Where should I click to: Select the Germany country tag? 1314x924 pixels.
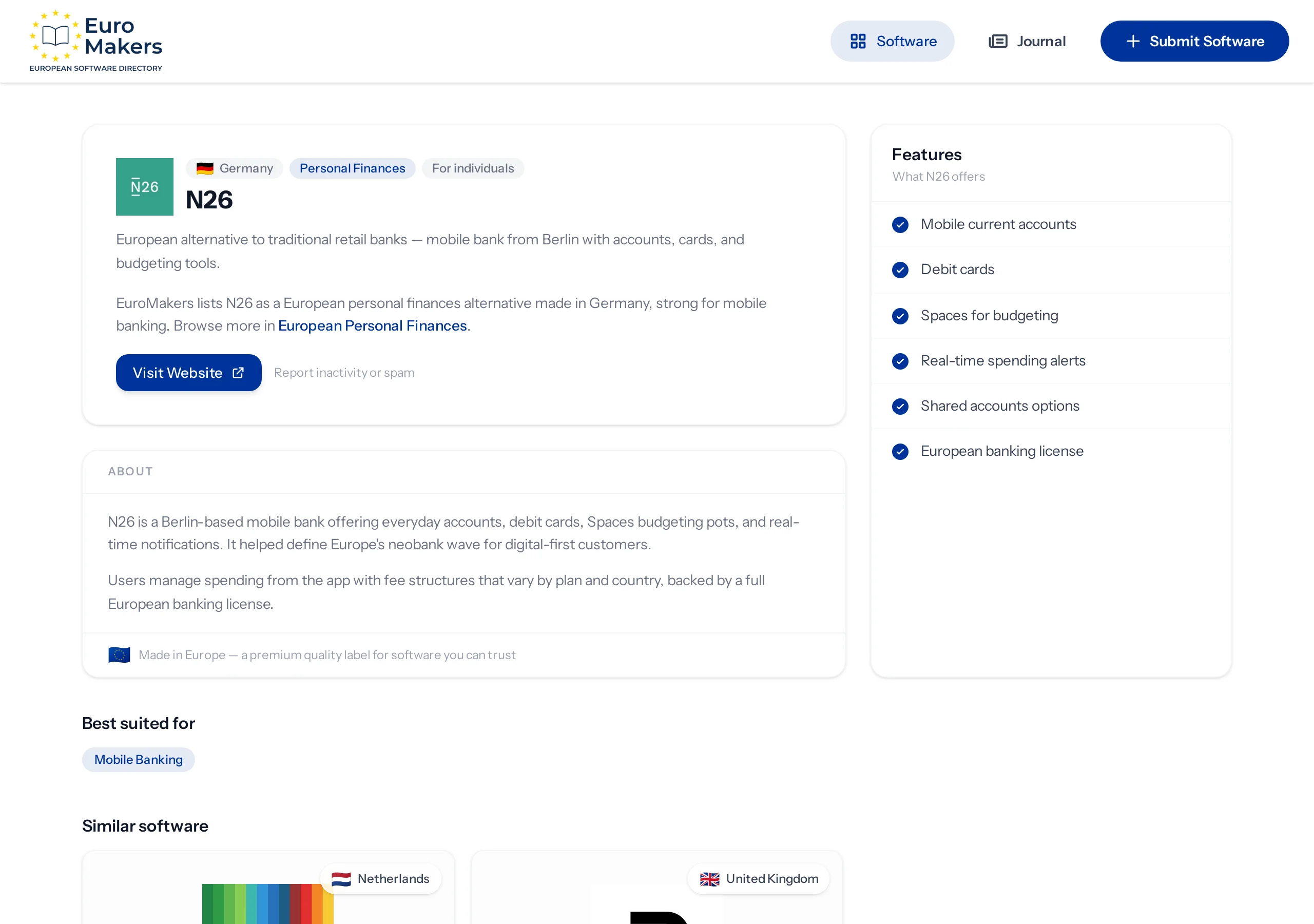coord(235,168)
